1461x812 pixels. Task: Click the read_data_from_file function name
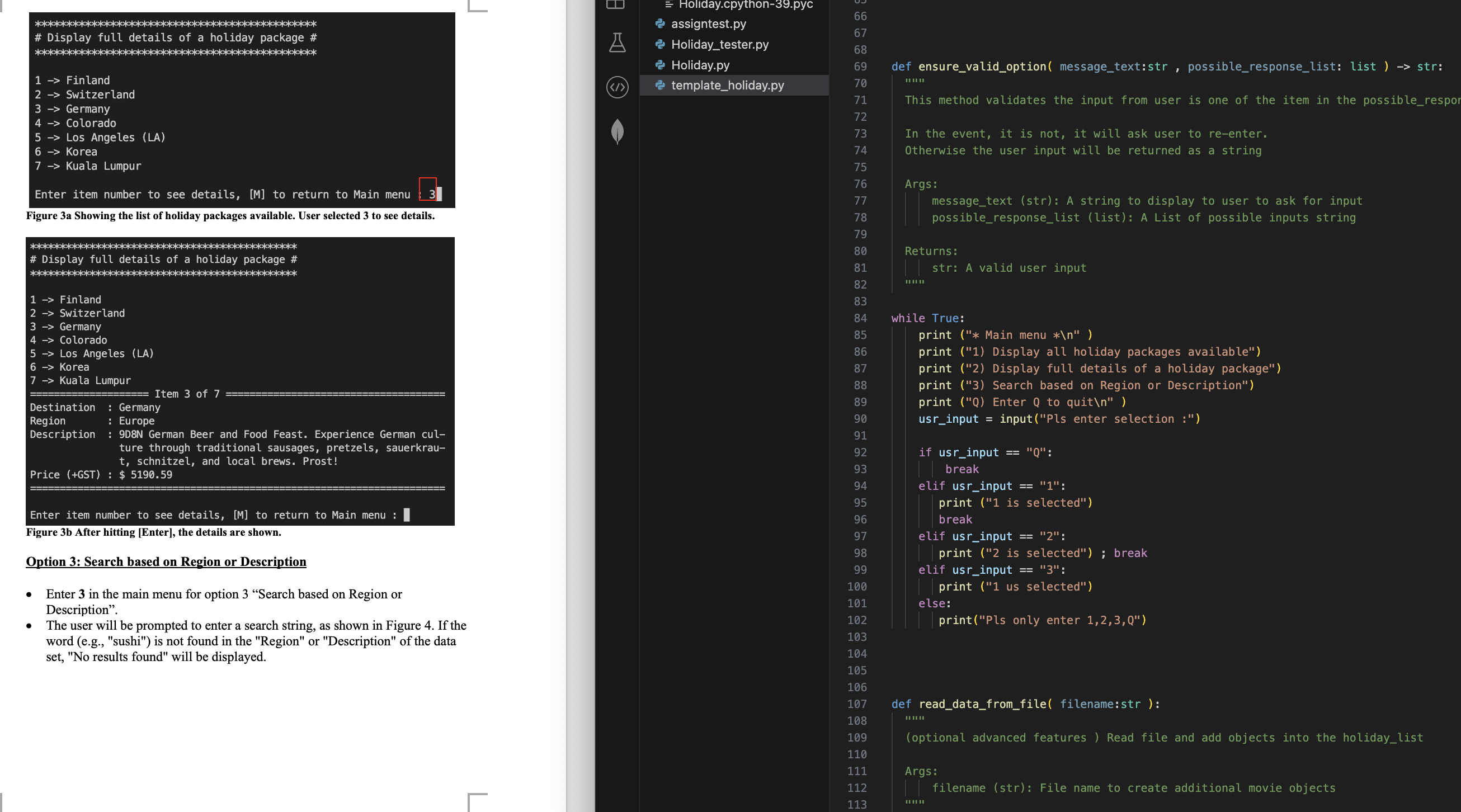coord(982,704)
